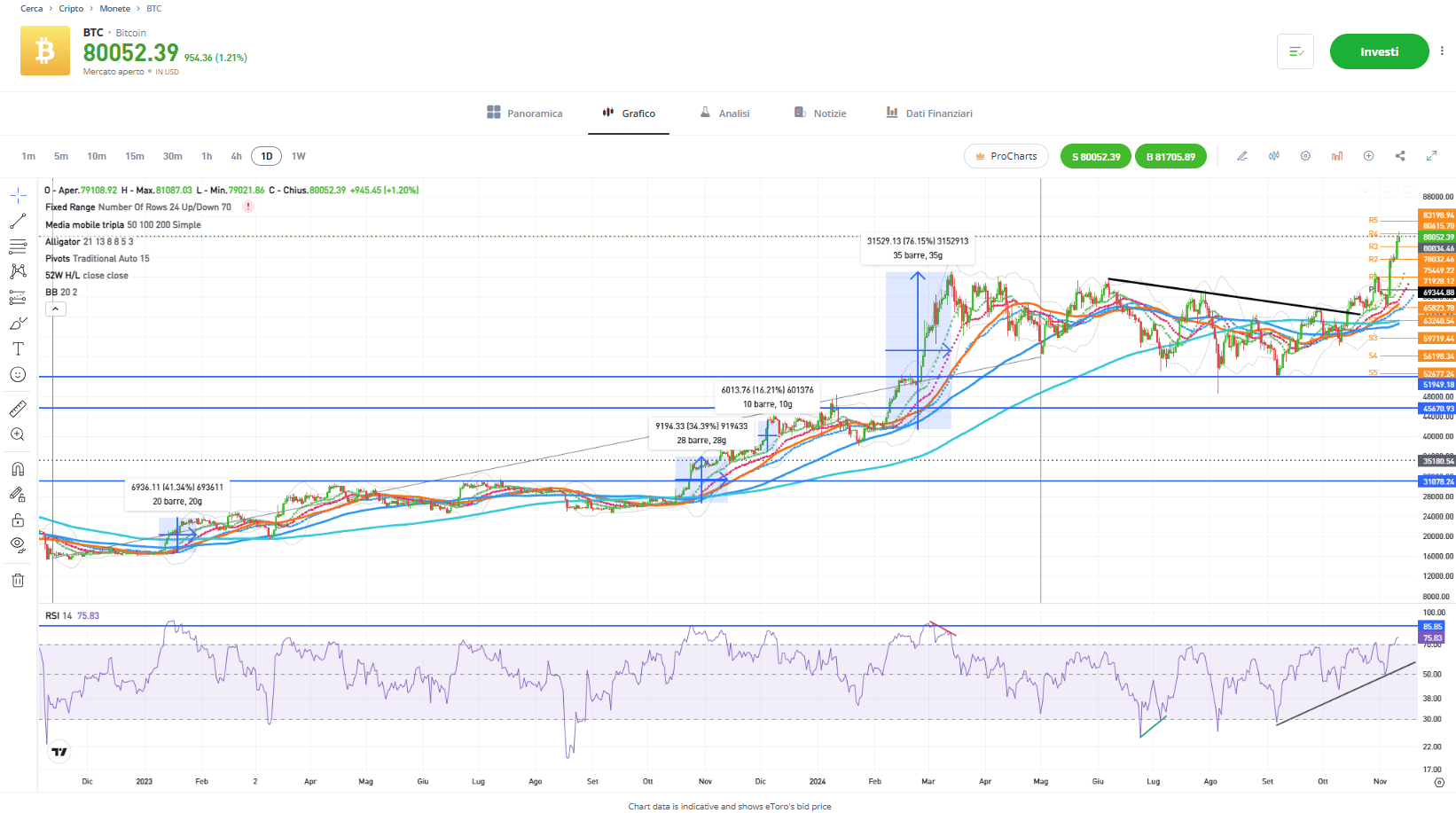Select the 15m timeframe
This screenshot has width=1456, height=813.
[x=135, y=156]
